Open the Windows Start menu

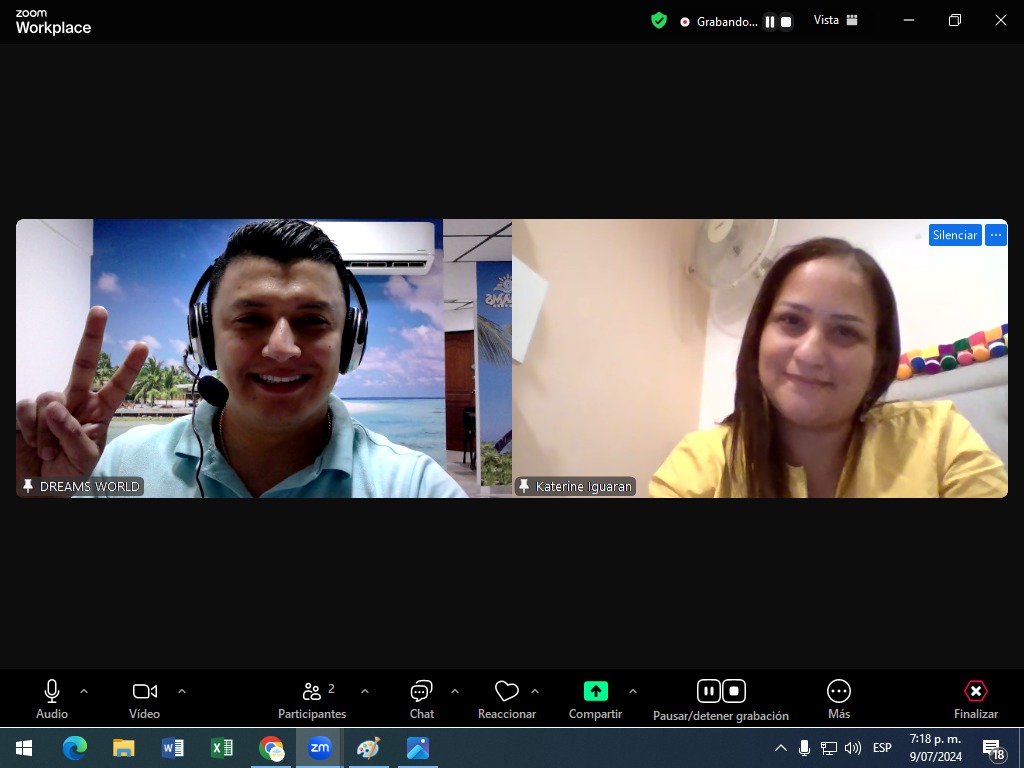(x=24, y=748)
